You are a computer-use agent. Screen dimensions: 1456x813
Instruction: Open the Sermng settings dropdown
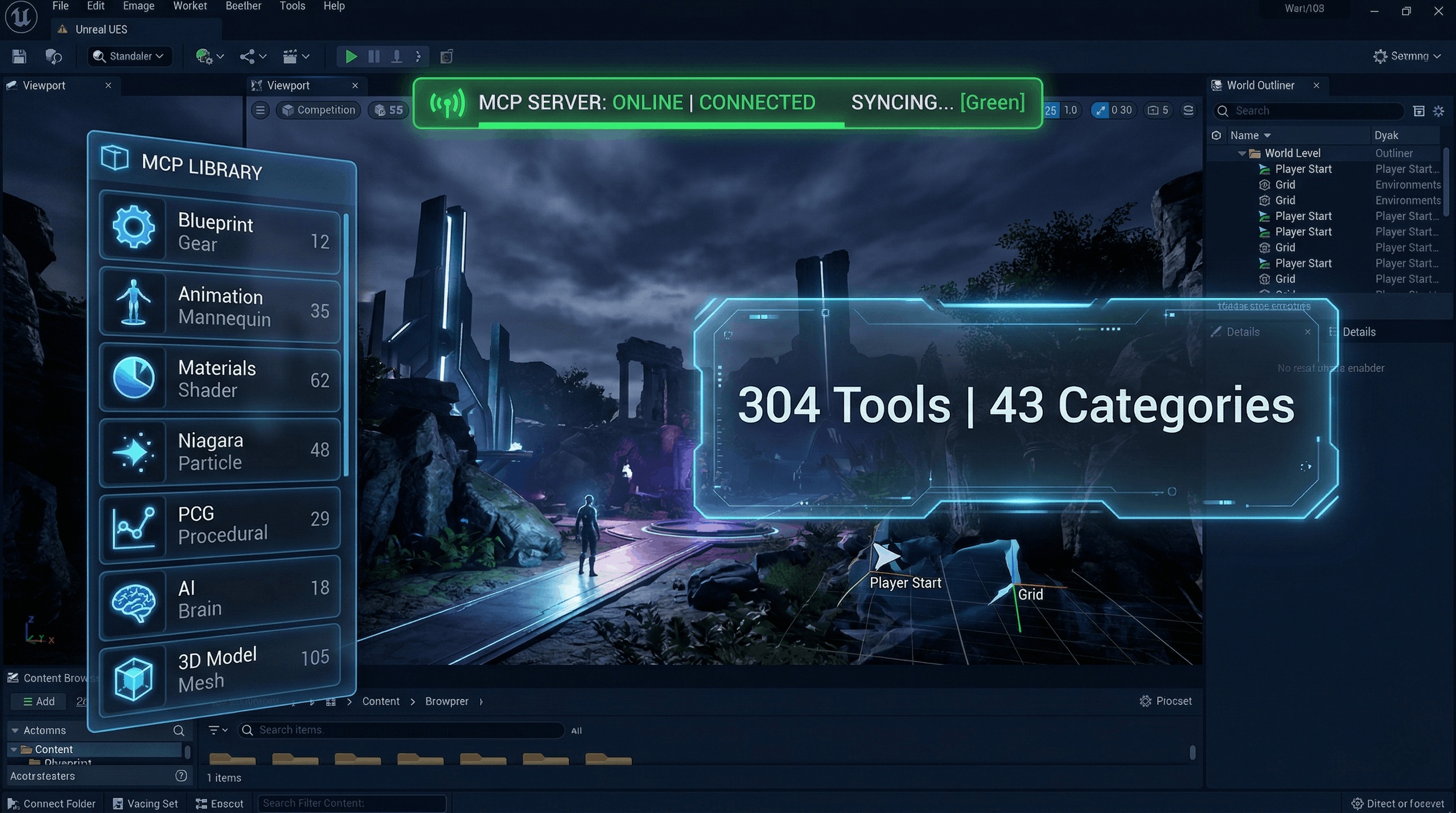pyautogui.click(x=1407, y=56)
